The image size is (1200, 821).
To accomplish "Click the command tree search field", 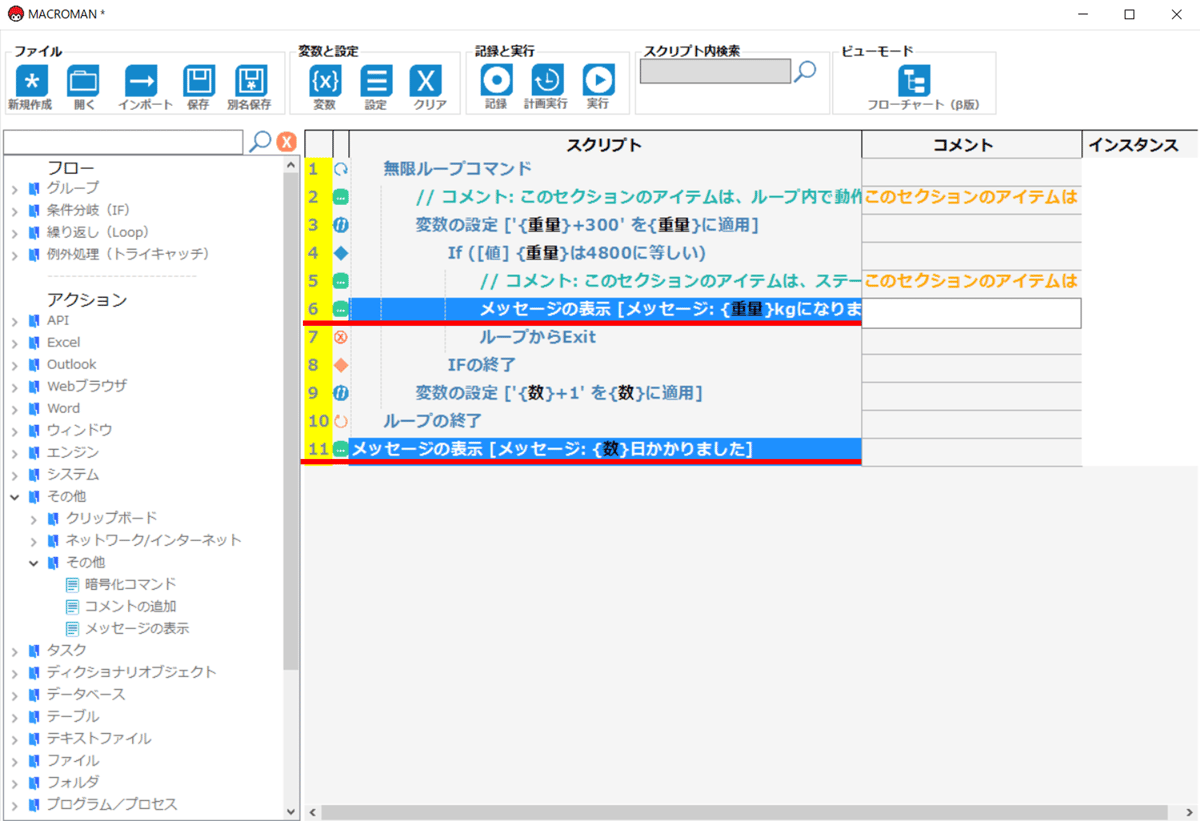I will (x=124, y=142).
